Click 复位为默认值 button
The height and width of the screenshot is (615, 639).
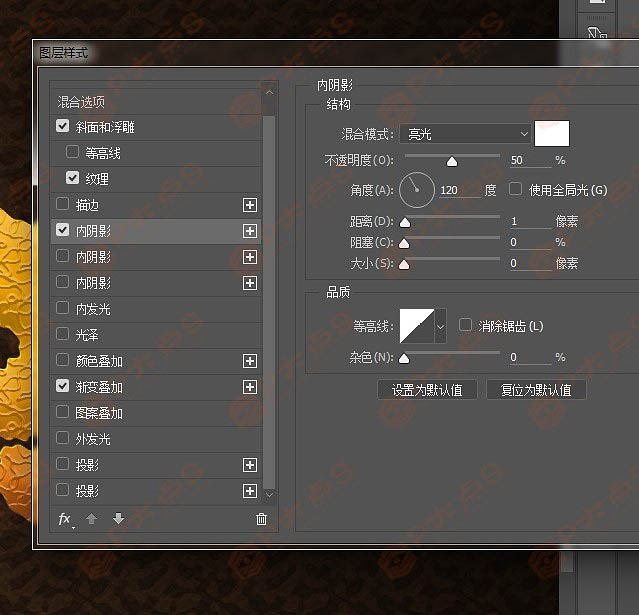pos(536,390)
